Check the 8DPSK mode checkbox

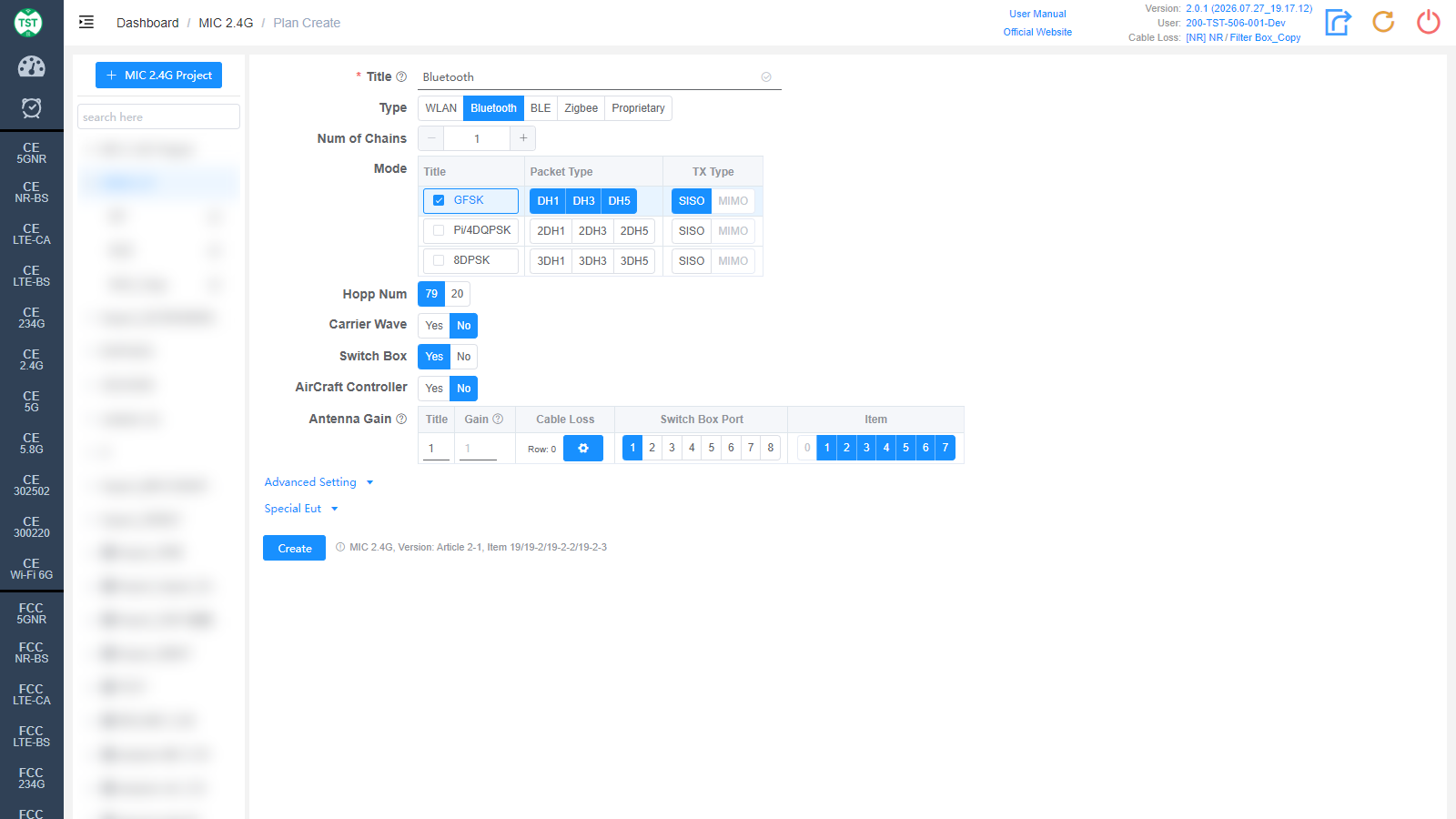(439, 260)
